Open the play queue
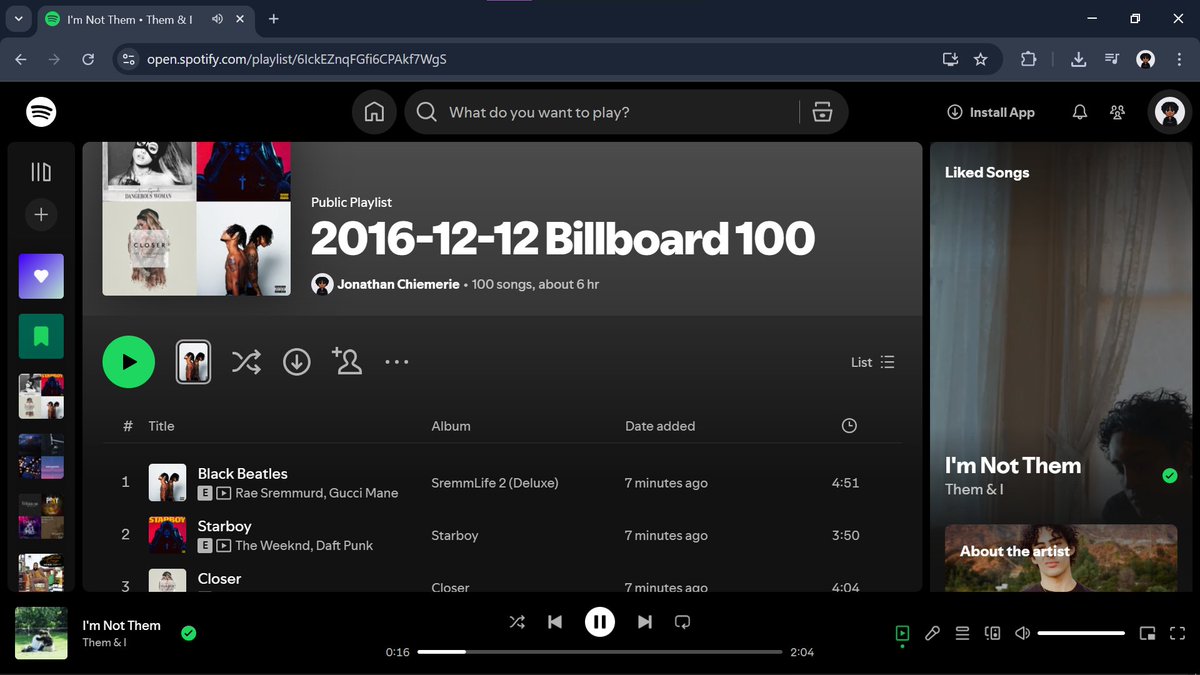The image size is (1200, 675). [962, 633]
